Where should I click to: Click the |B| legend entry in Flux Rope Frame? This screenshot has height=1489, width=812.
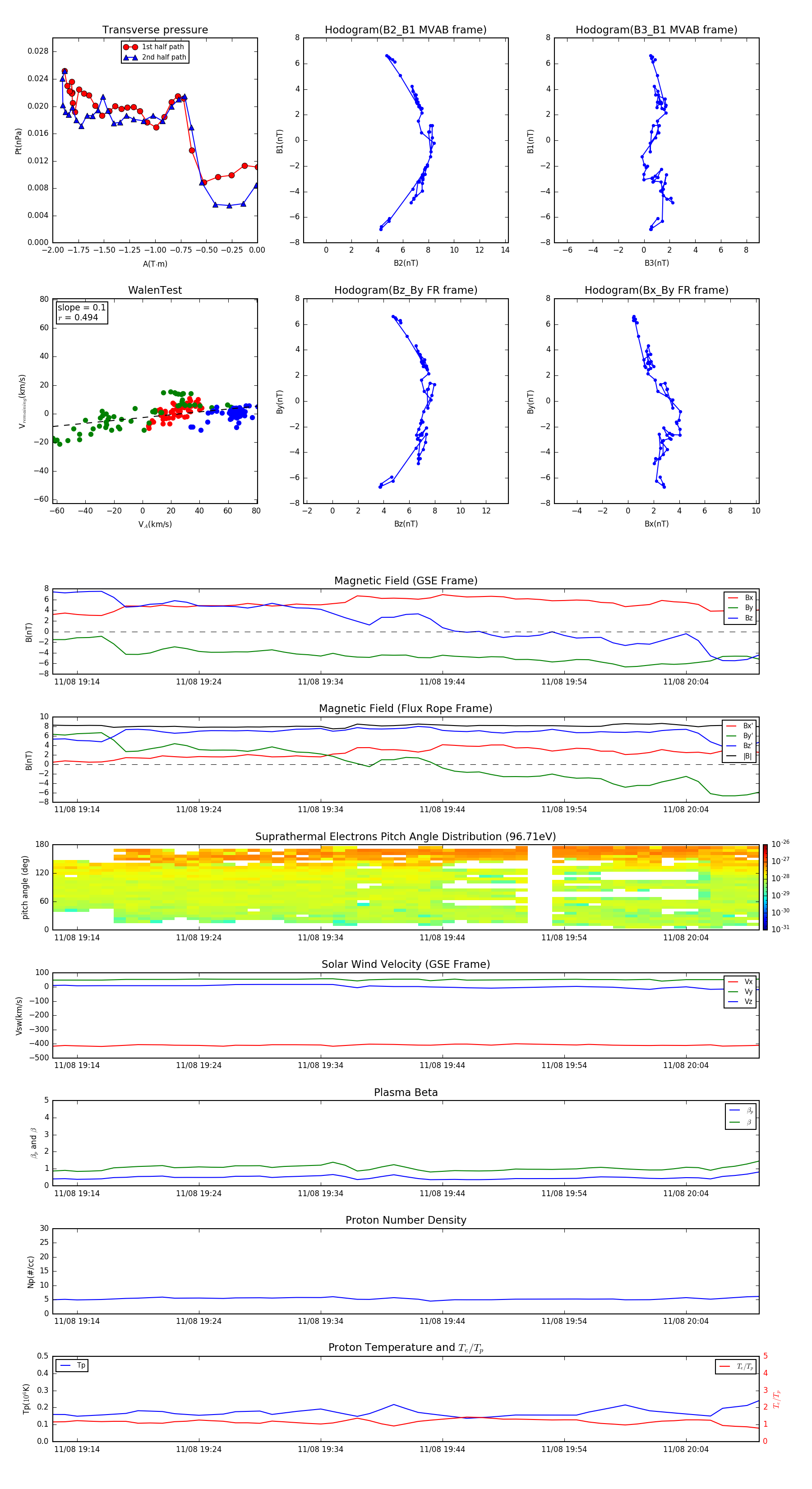[x=740, y=756]
